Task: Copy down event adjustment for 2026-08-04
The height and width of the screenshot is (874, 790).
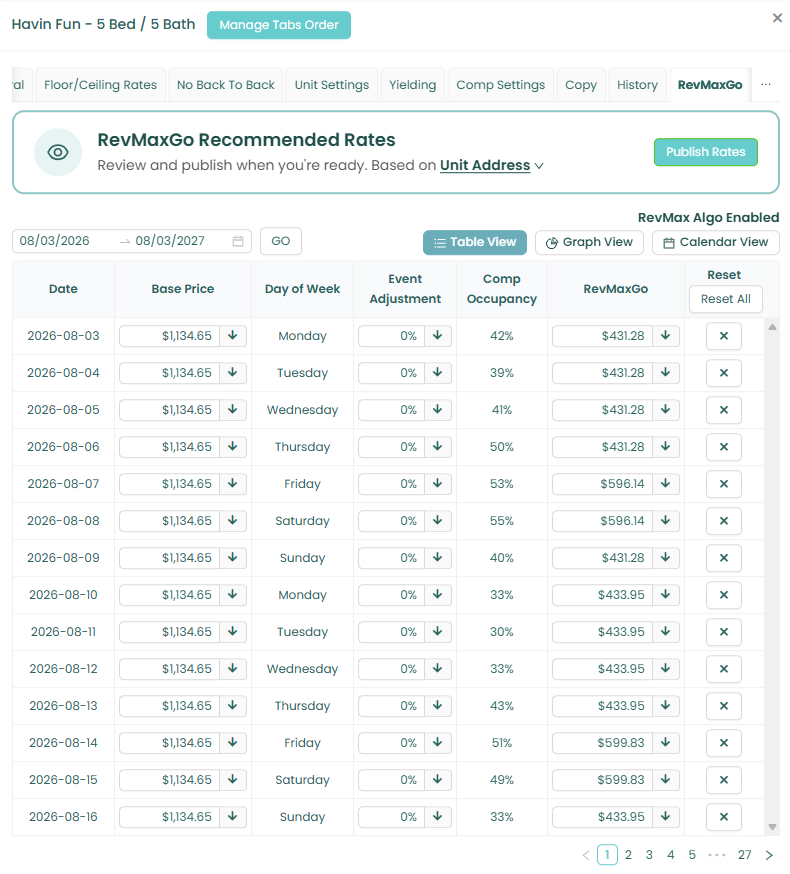Action: click(438, 373)
